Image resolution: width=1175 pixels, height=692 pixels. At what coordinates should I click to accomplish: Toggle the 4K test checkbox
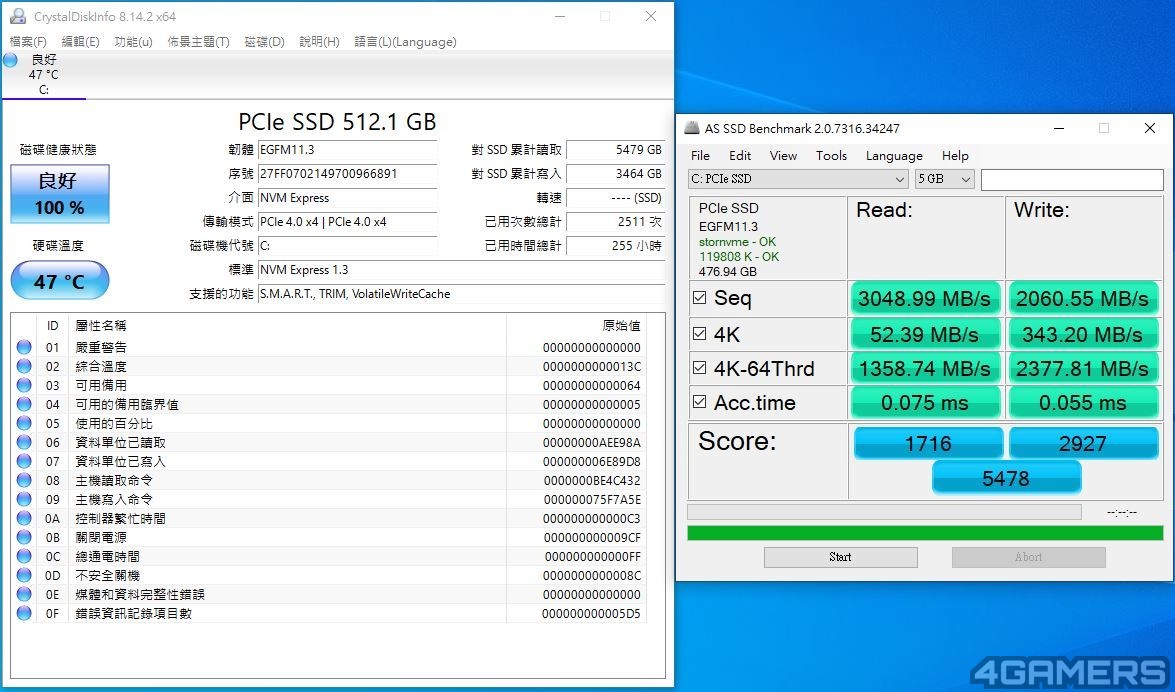pyautogui.click(x=700, y=334)
